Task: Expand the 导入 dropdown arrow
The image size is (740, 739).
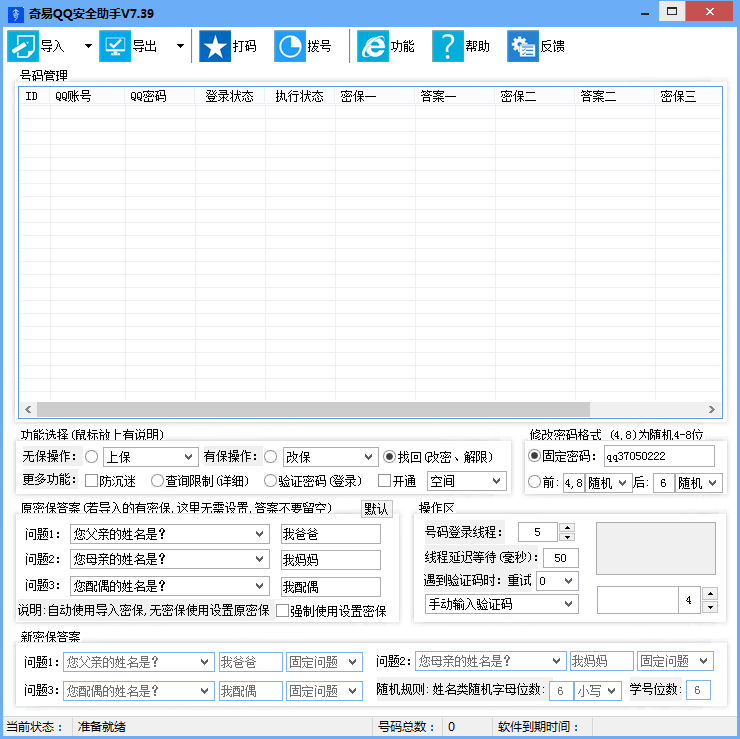Action: tap(88, 46)
